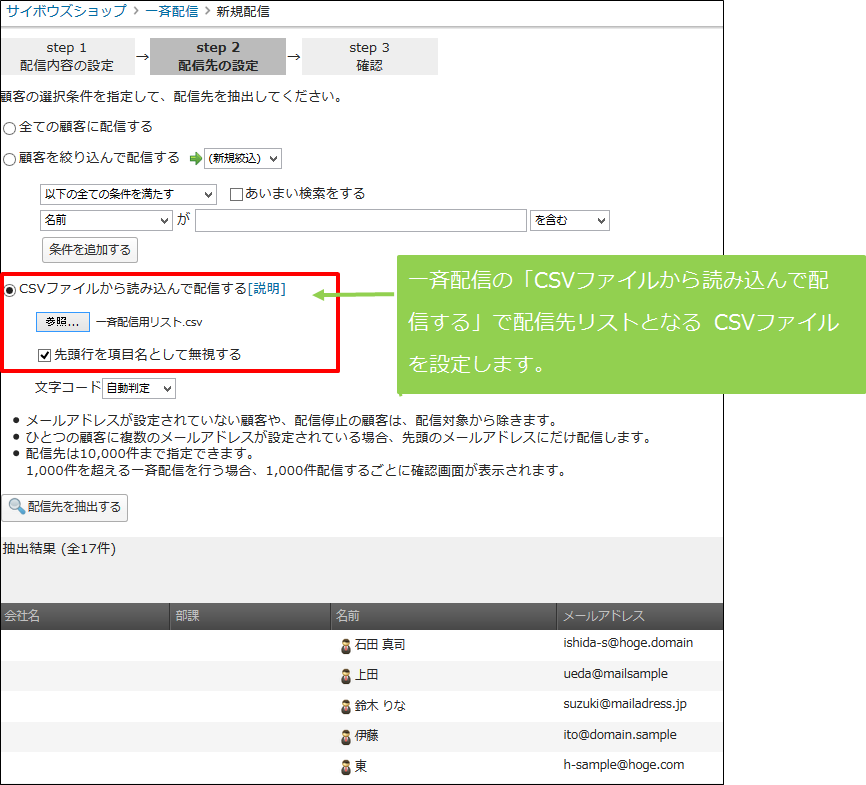Image resolution: width=866 pixels, height=785 pixels.
Task: Go to step 1 配信内容の設定
Action: point(67,56)
